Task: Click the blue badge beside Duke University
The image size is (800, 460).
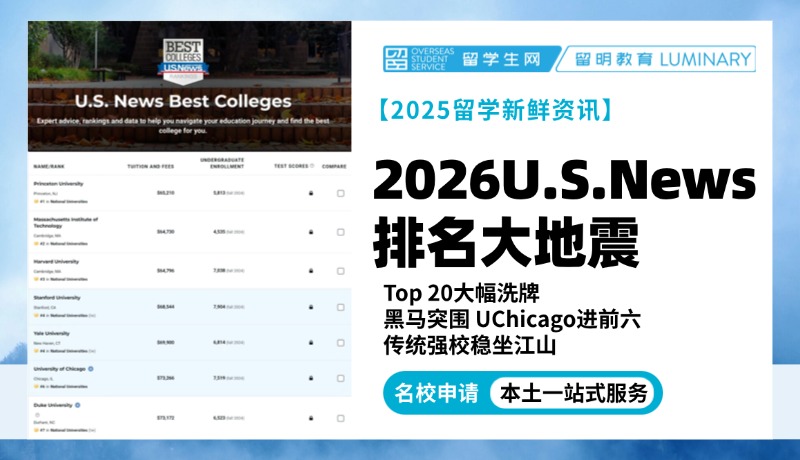Action: pyautogui.click(x=78, y=405)
